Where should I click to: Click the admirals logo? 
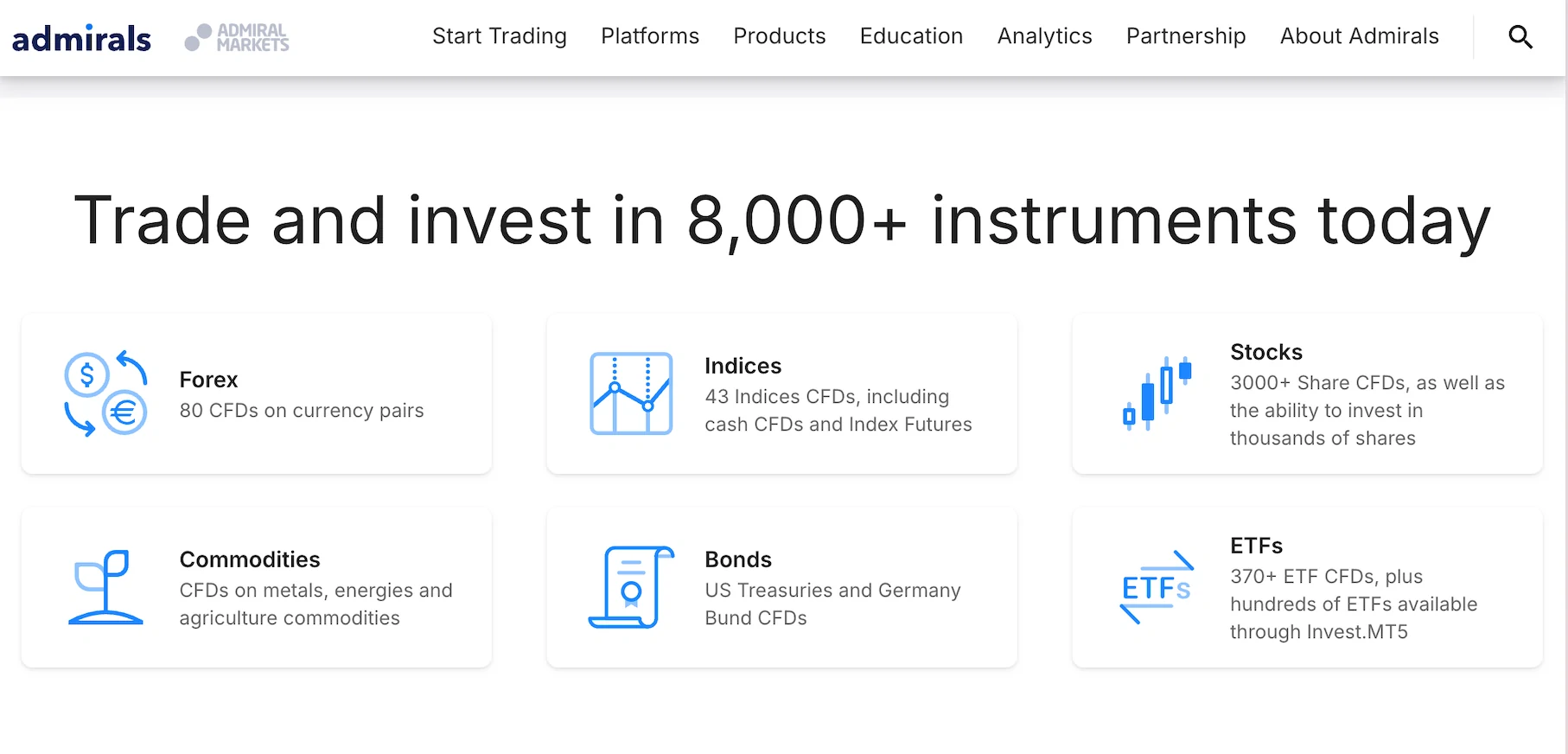pyautogui.click(x=81, y=38)
